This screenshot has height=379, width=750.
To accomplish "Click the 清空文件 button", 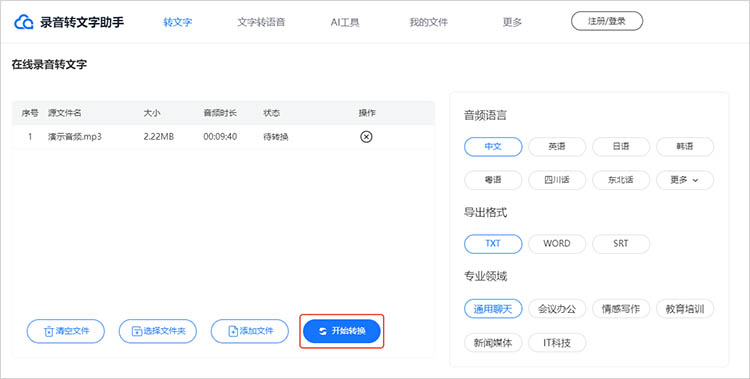I will [x=66, y=331].
